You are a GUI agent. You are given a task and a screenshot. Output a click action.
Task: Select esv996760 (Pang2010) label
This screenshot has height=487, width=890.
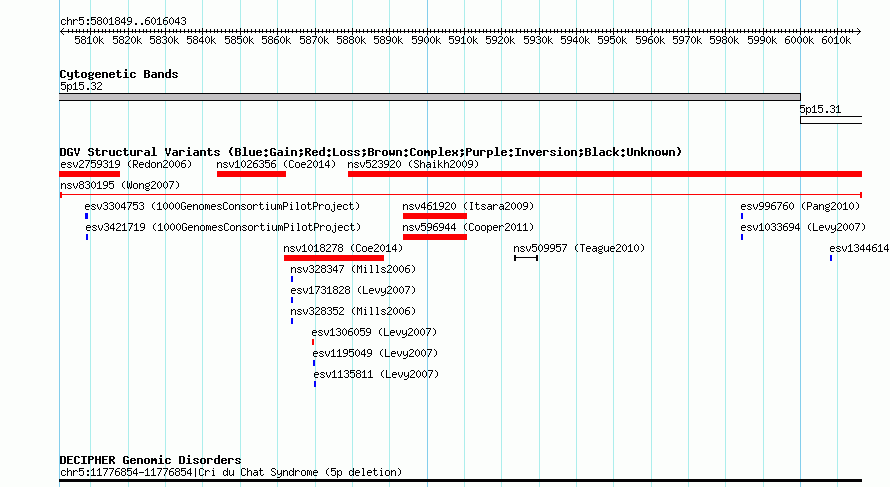(x=800, y=207)
